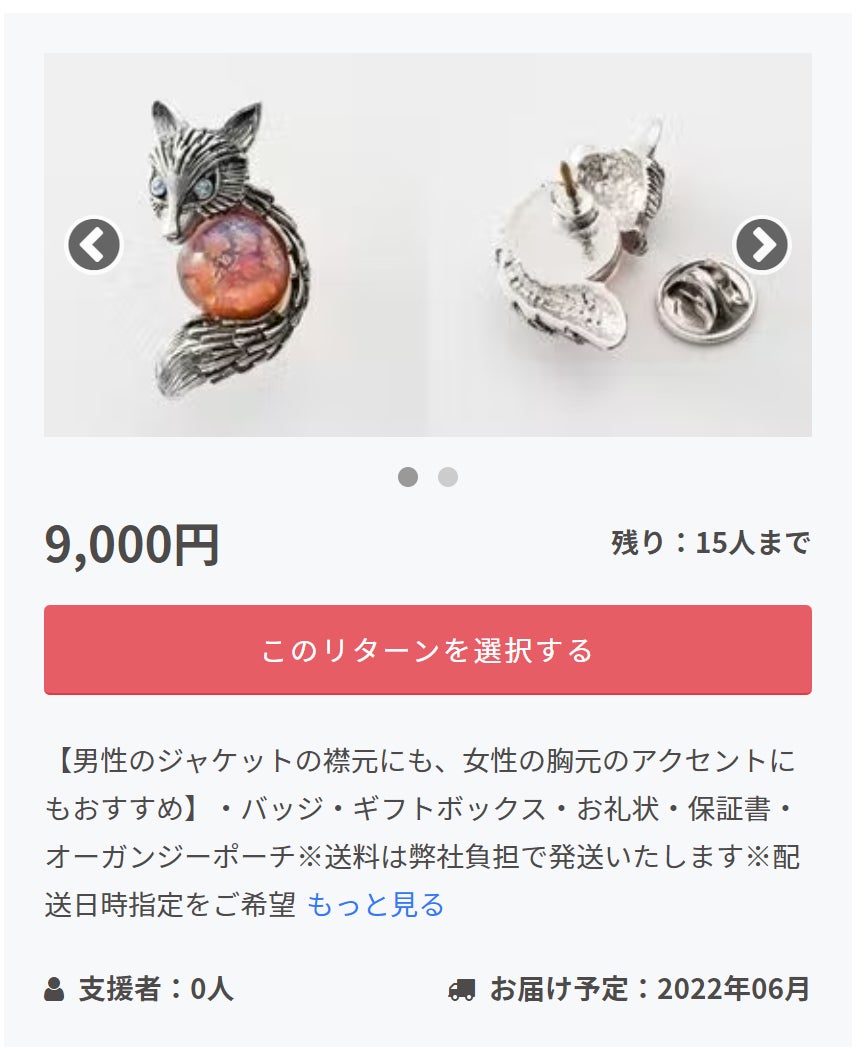The height and width of the screenshot is (1060, 864).
Task: Select the first carousel pagination dot
Action: tap(408, 477)
